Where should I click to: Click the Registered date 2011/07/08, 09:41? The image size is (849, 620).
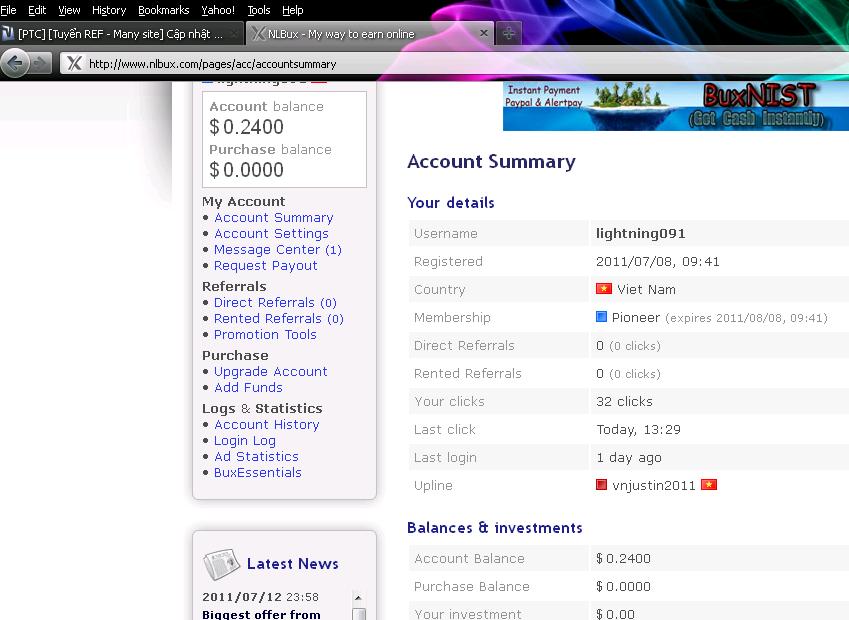[657, 262]
